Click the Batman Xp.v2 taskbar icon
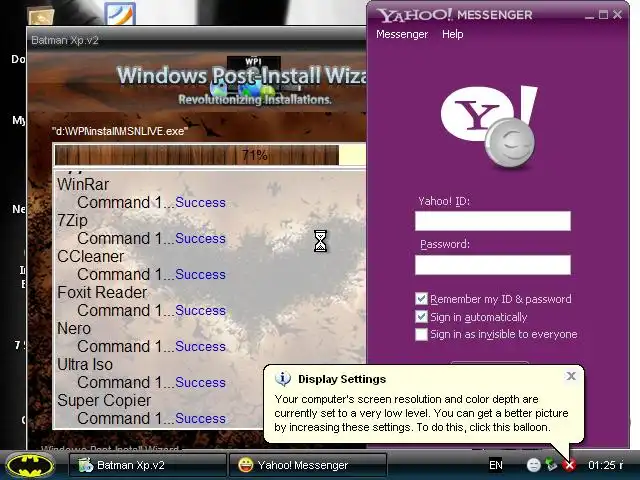640x480 pixels. (x=86, y=465)
